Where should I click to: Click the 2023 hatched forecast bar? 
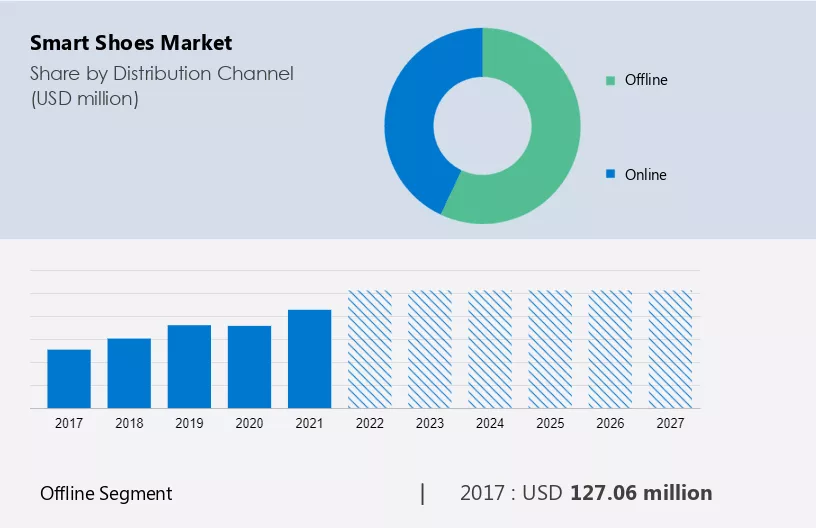point(430,350)
